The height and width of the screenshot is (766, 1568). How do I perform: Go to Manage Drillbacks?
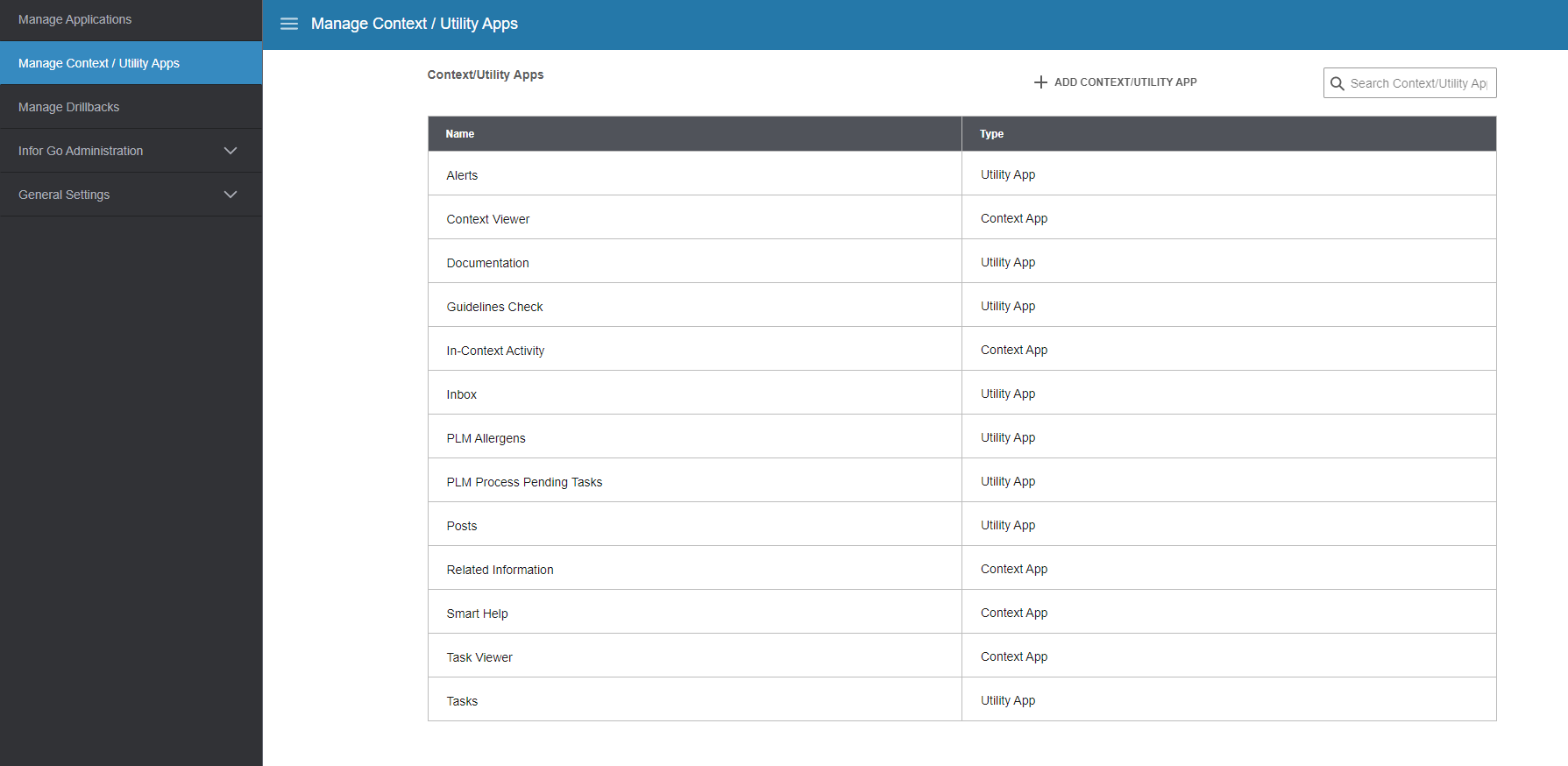point(69,107)
